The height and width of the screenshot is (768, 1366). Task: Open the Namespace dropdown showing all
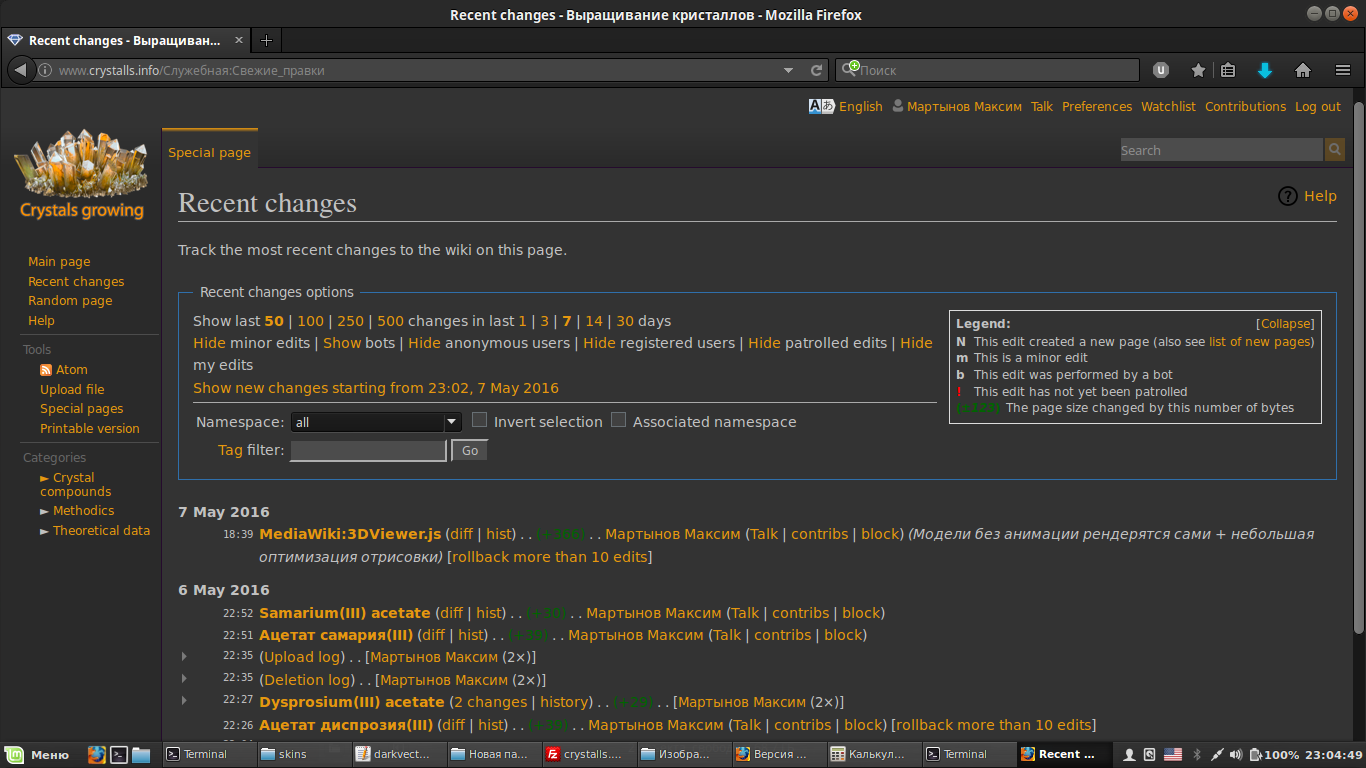click(x=375, y=422)
